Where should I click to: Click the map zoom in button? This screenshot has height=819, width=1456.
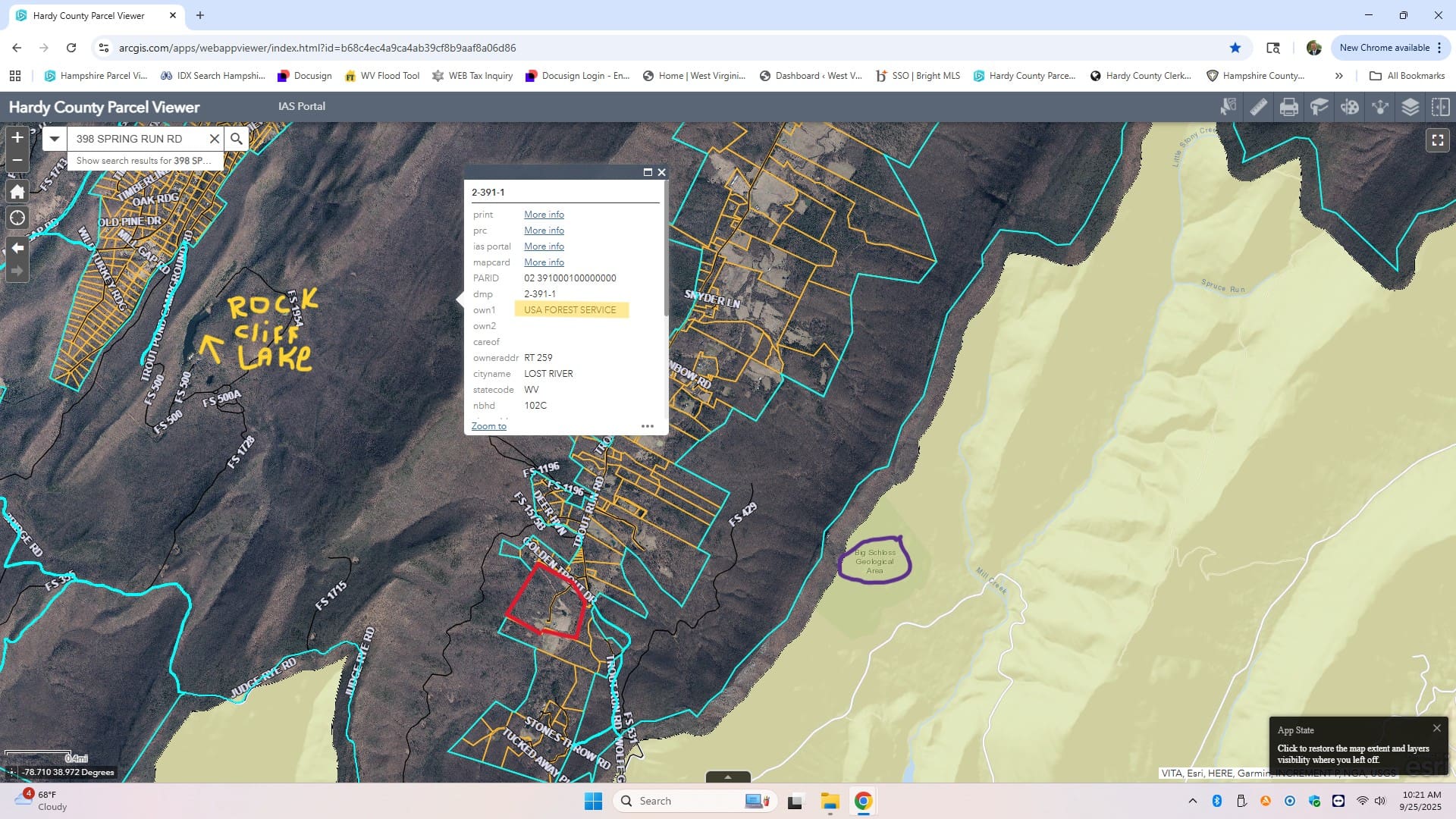[17, 137]
